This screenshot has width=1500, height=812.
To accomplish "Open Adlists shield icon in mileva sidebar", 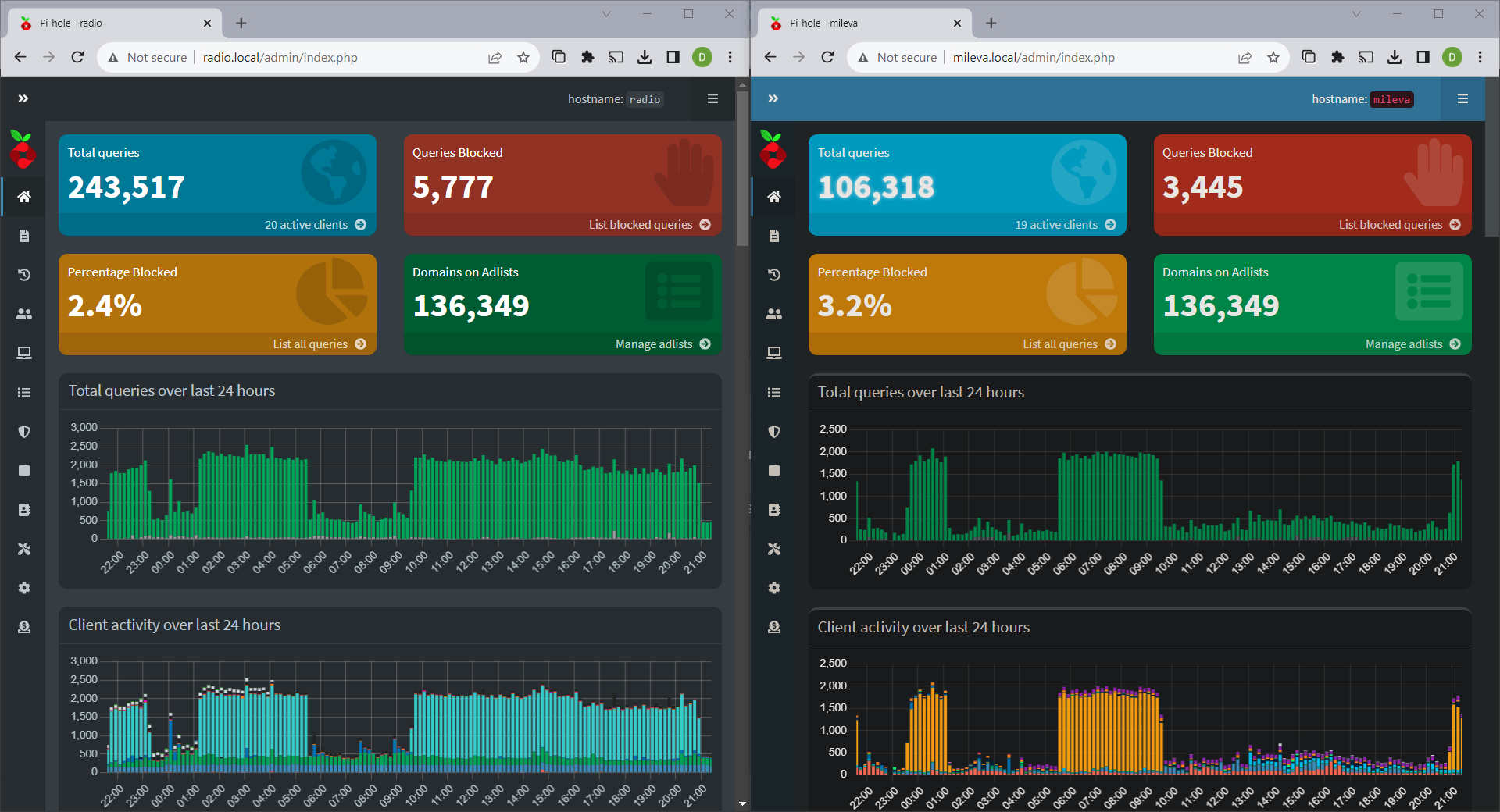I will (774, 432).
